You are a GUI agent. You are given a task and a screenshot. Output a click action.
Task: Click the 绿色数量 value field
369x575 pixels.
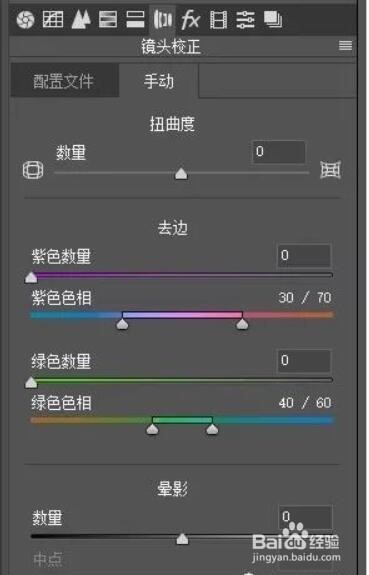(x=304, y=361)
